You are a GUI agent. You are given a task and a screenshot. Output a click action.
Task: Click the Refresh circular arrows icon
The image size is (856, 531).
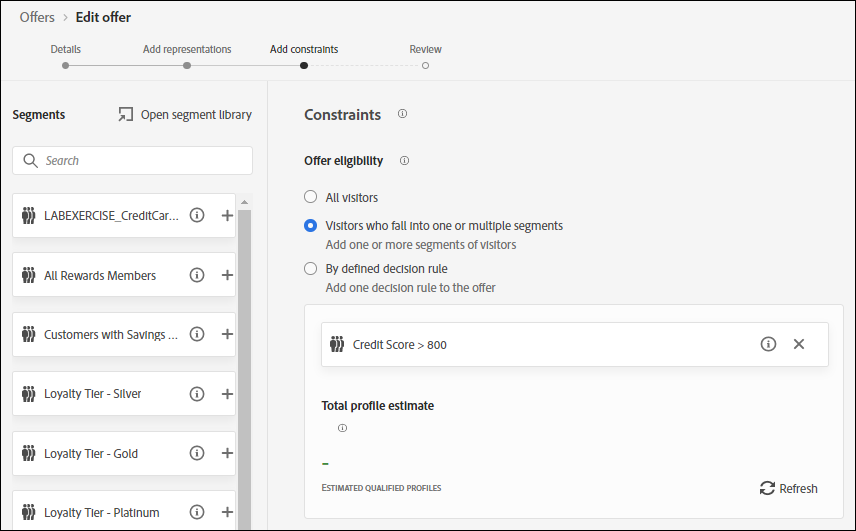767,488
